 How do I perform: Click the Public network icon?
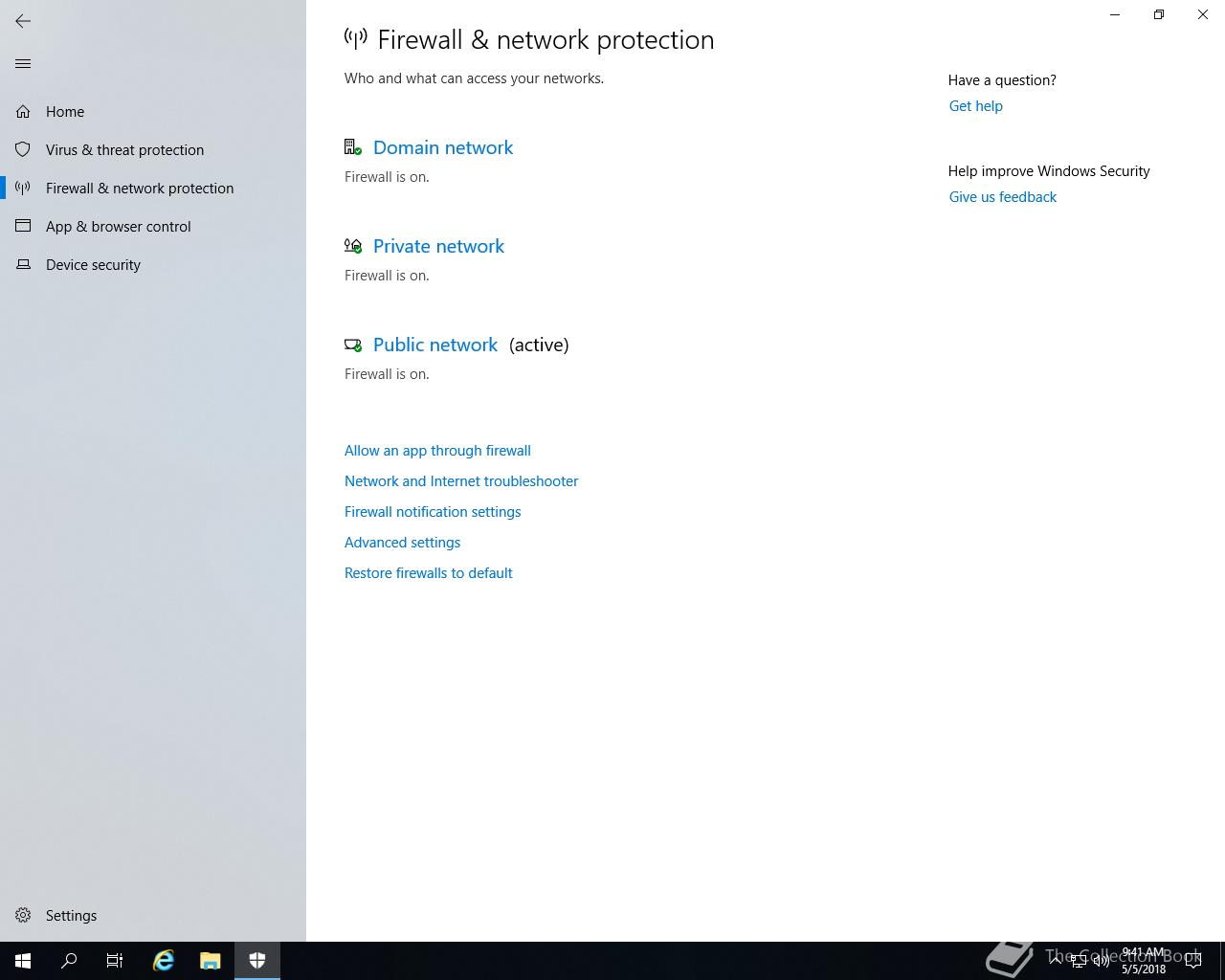(x=353, y=345)
